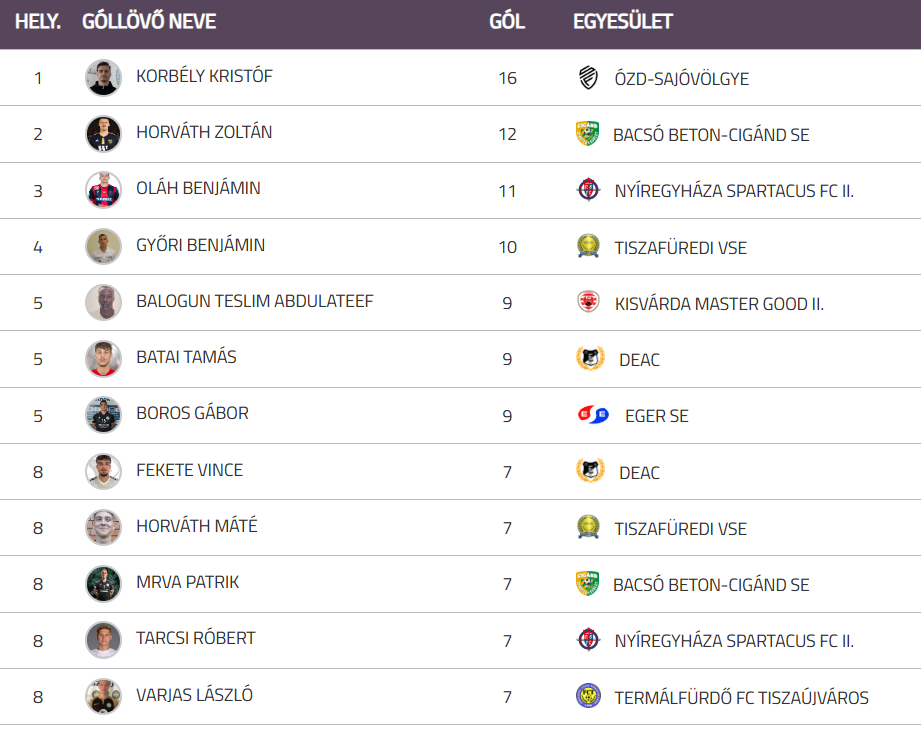
Task: Click the Eger SE club logo
Action: tap(593, 415)
